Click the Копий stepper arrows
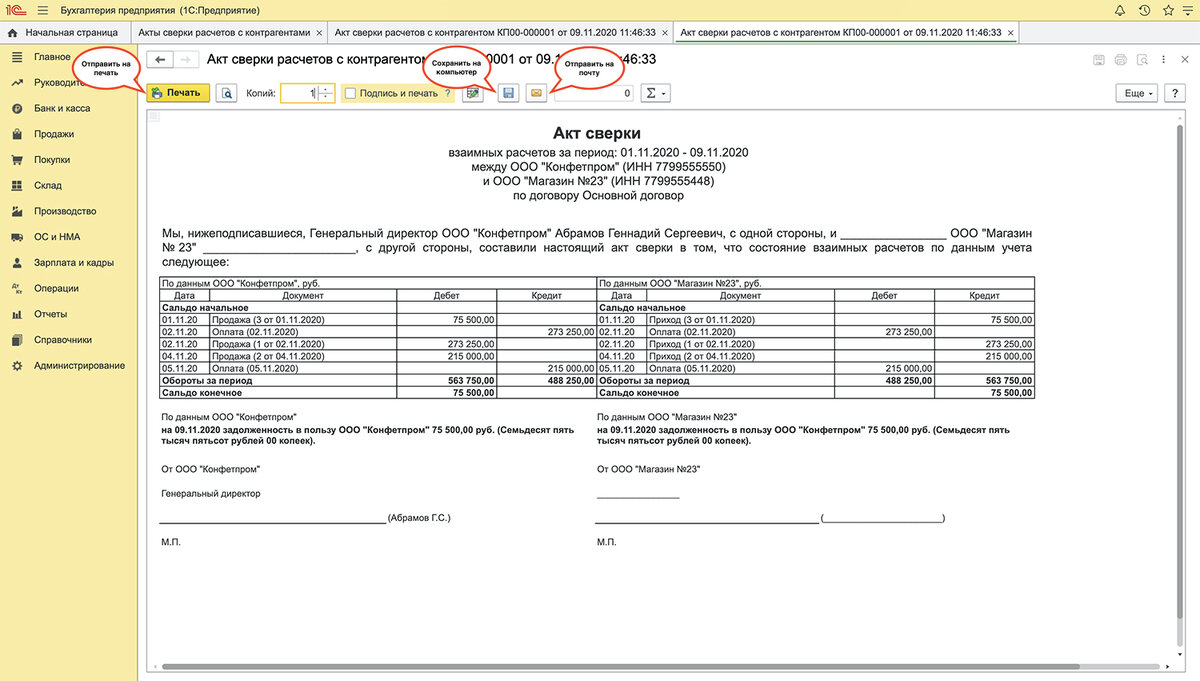Screen dimensions: 1200x681 (326, 93)
